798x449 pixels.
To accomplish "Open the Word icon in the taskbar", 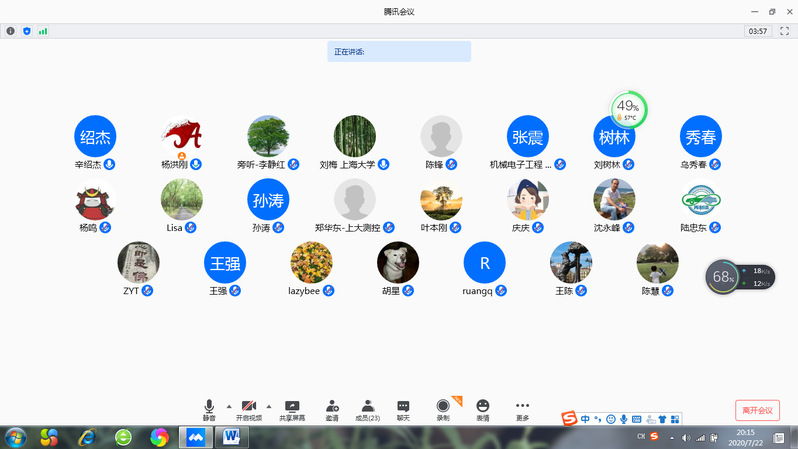I will click(232, 437).
